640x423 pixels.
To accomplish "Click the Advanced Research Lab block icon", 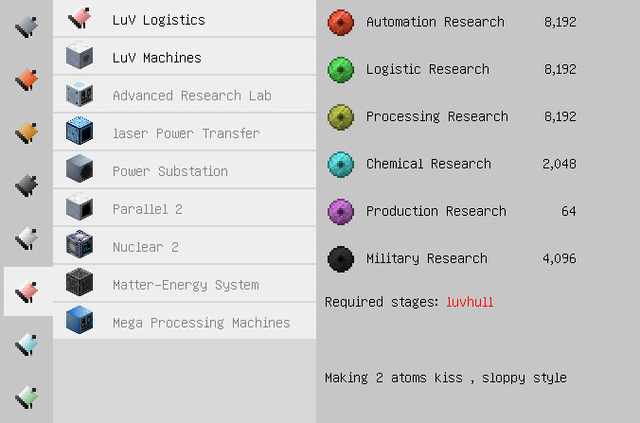I will pyautogui.click(x=80, y=95).
